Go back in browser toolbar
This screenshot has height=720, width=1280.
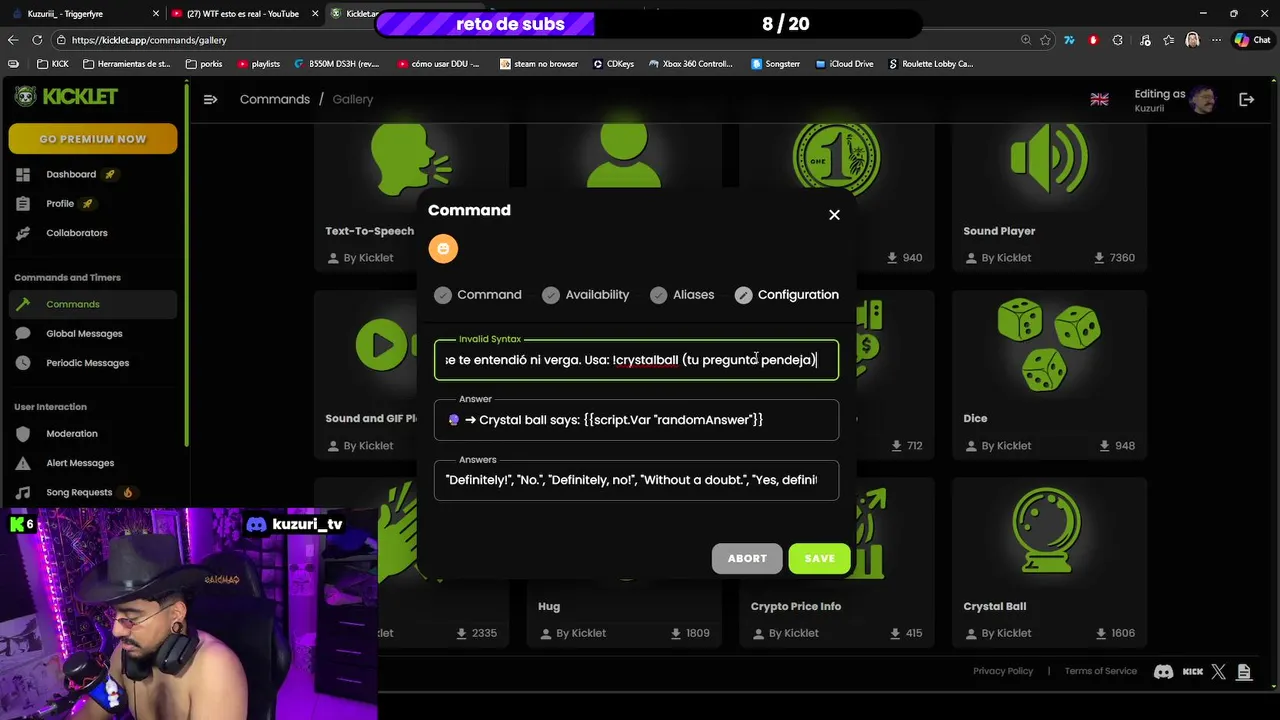[12, 40]
